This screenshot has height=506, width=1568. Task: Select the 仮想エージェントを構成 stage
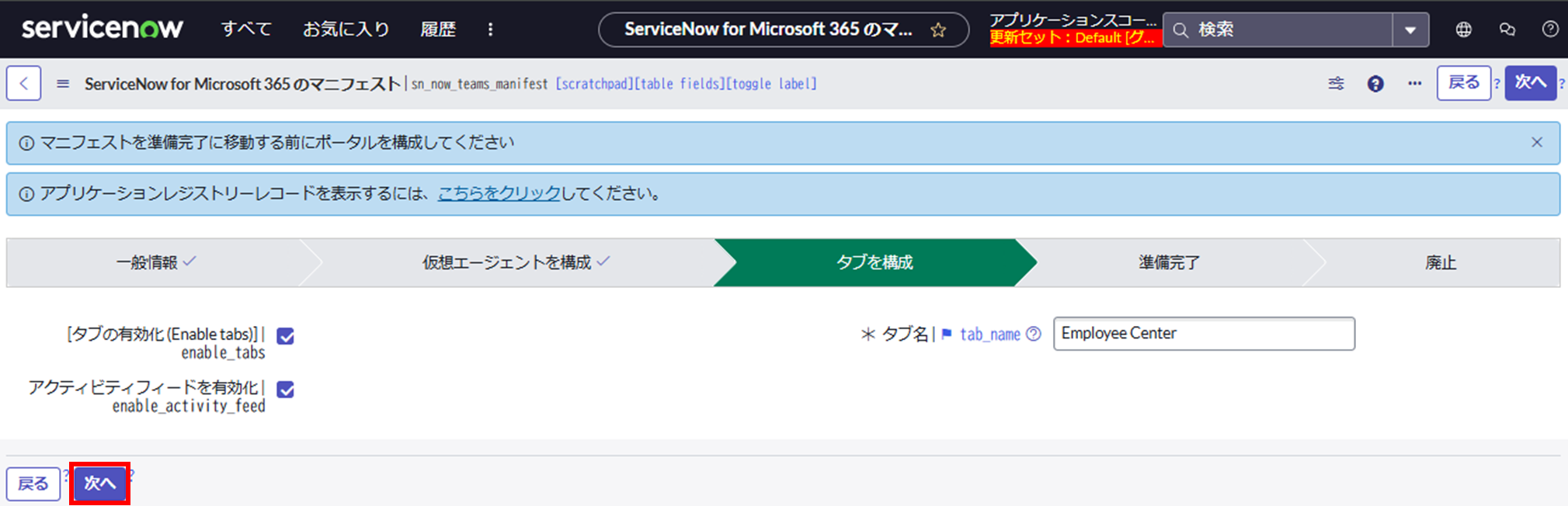pyautogui.click(x=516, y=262)
